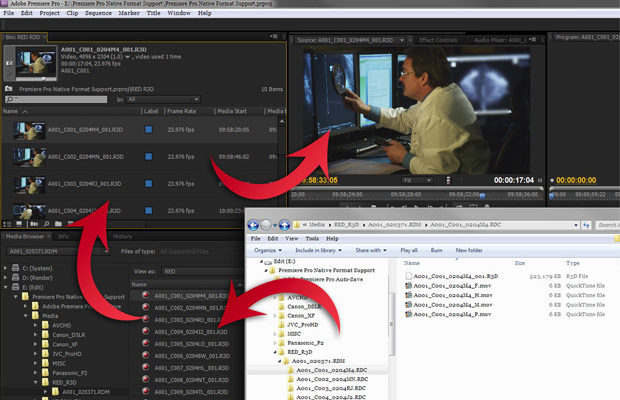Screen dimensions: 620x400
Task: Click the red R3D icon beside A001_C005_0204LD_001.R3D
Action: (146, 343)
